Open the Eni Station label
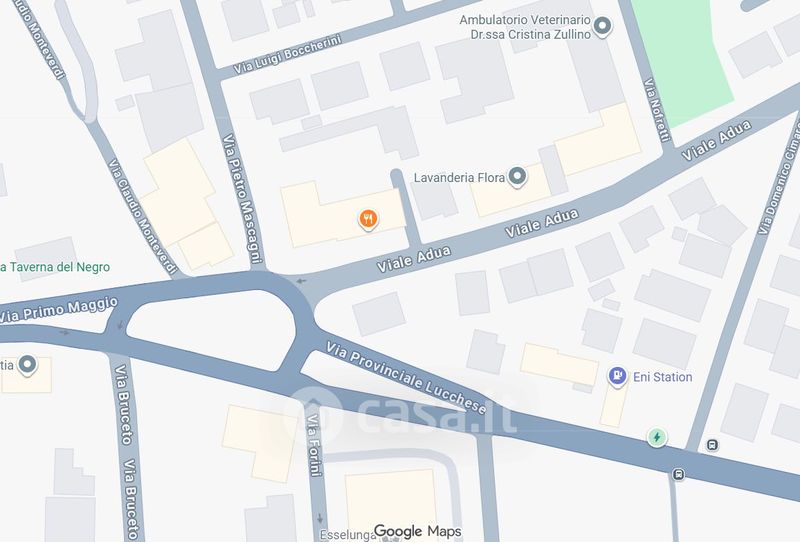The image size is (800, 542). 662,377
